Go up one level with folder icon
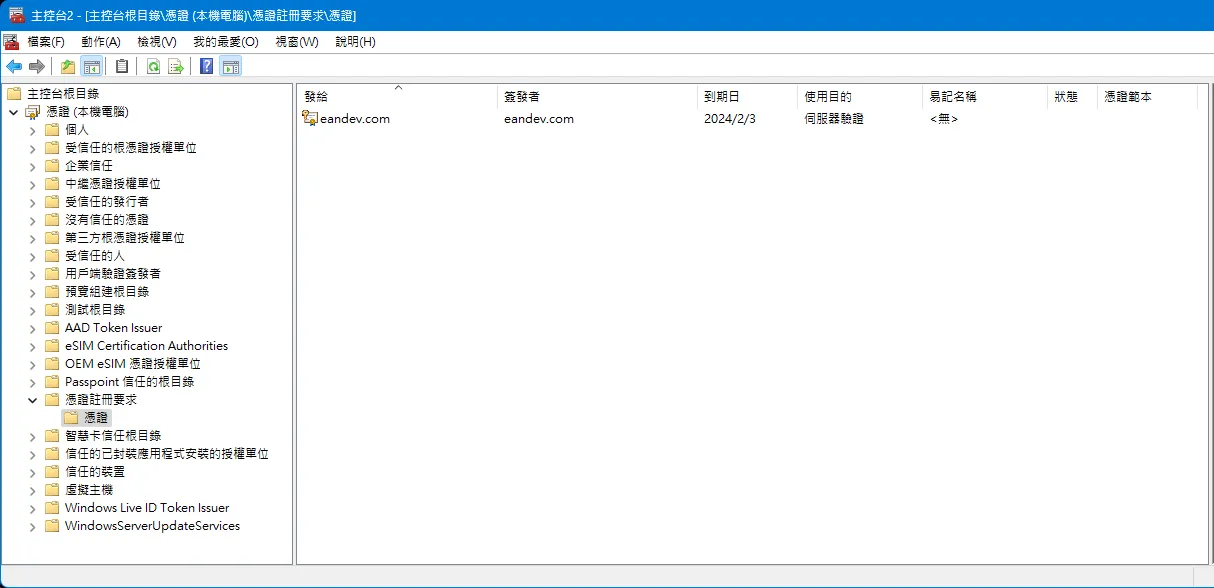Screen dimensions: 1214x588 pos(68,67)
